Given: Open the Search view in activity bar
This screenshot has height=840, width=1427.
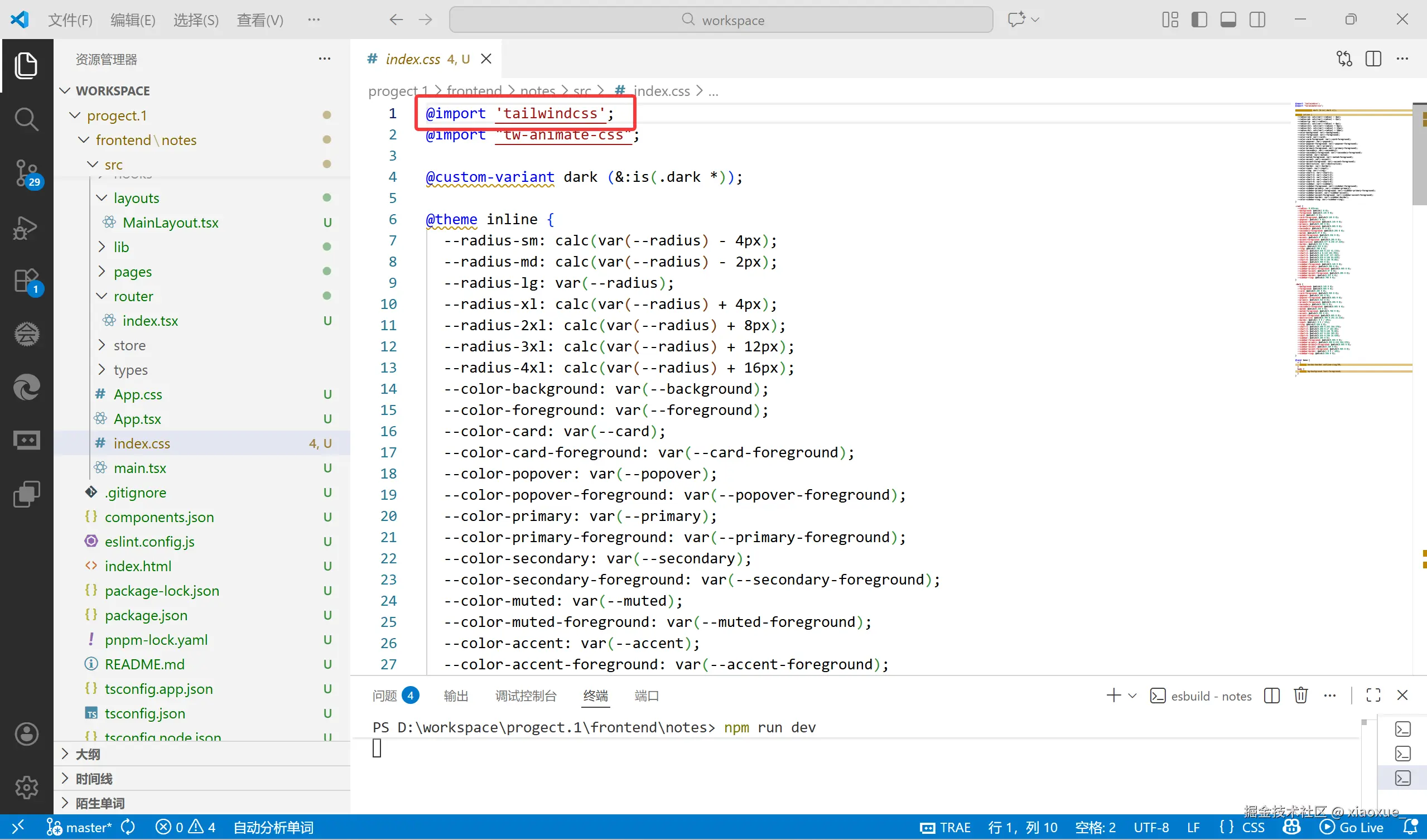Looking at the screenshot, I should point(26,119).
